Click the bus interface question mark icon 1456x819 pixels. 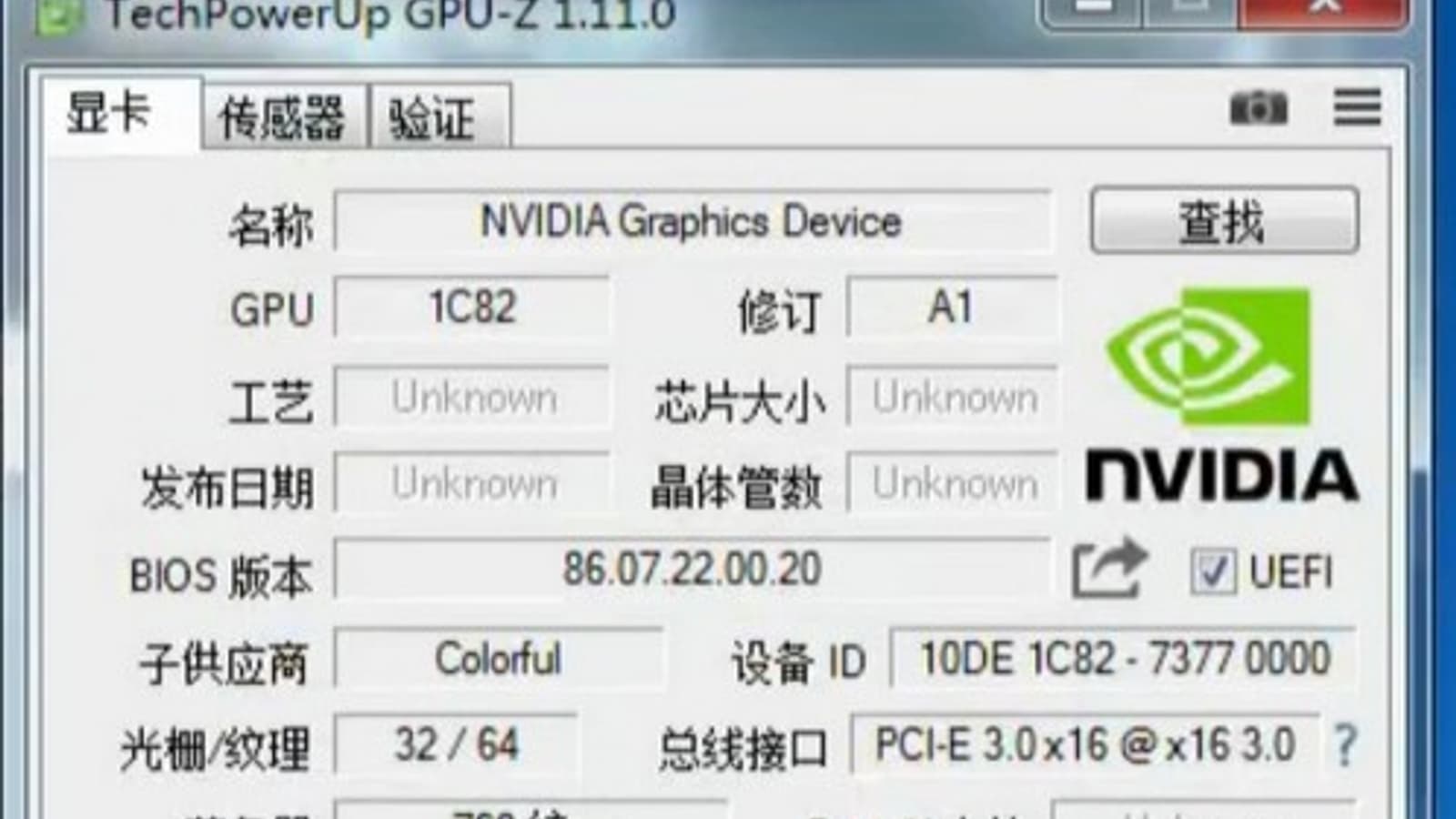1346,744
